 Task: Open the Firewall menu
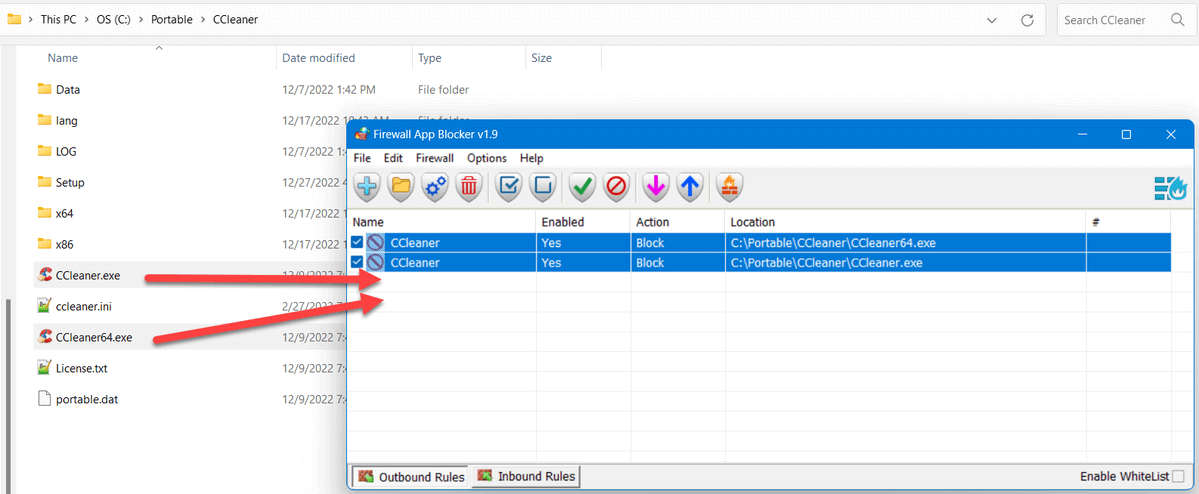coord(435,158)
